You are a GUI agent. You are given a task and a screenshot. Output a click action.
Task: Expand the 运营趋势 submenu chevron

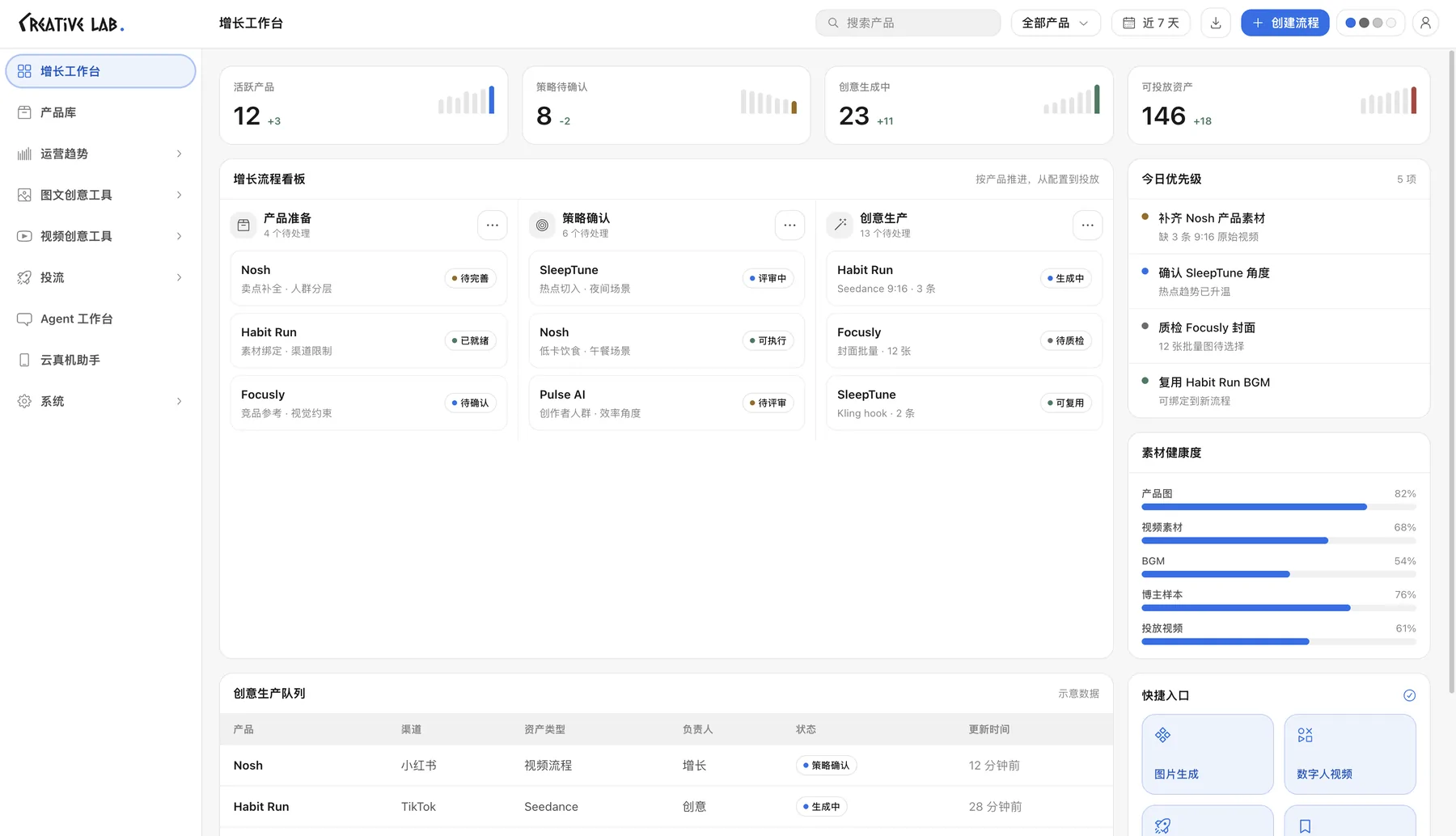coord(179,154)
